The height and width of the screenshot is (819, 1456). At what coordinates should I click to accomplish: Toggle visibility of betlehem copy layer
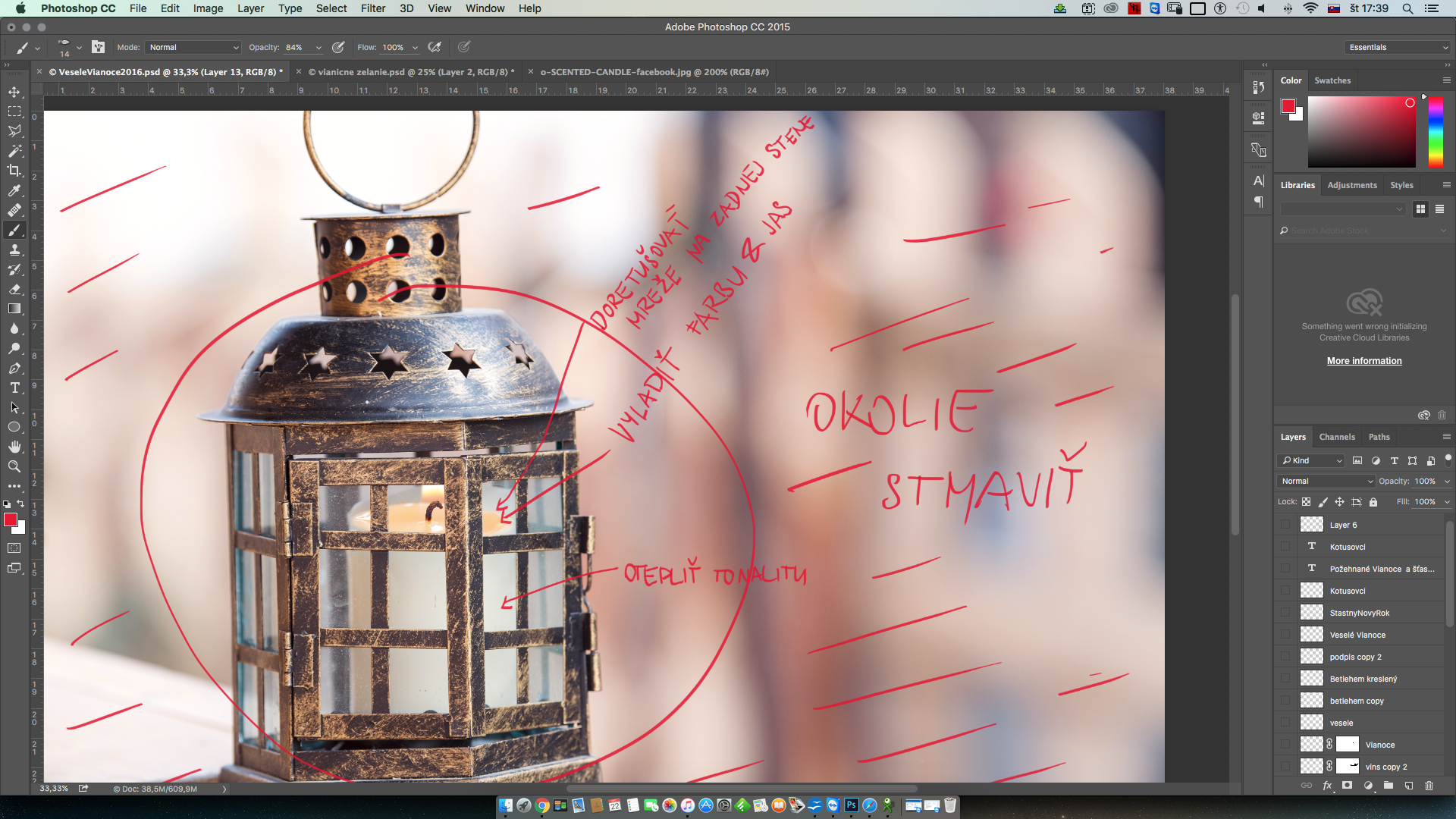(x=1285, y=701)
